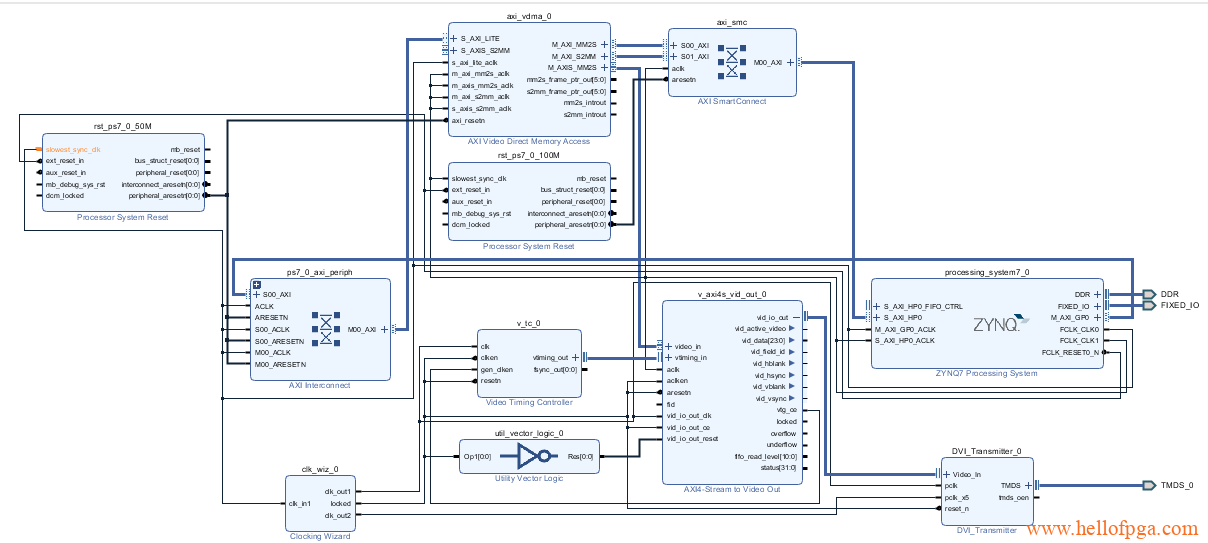Screen dimensions: 1208x543
Task: Select the AXI Video Direct Memory Access label
Action: (528, 142)
